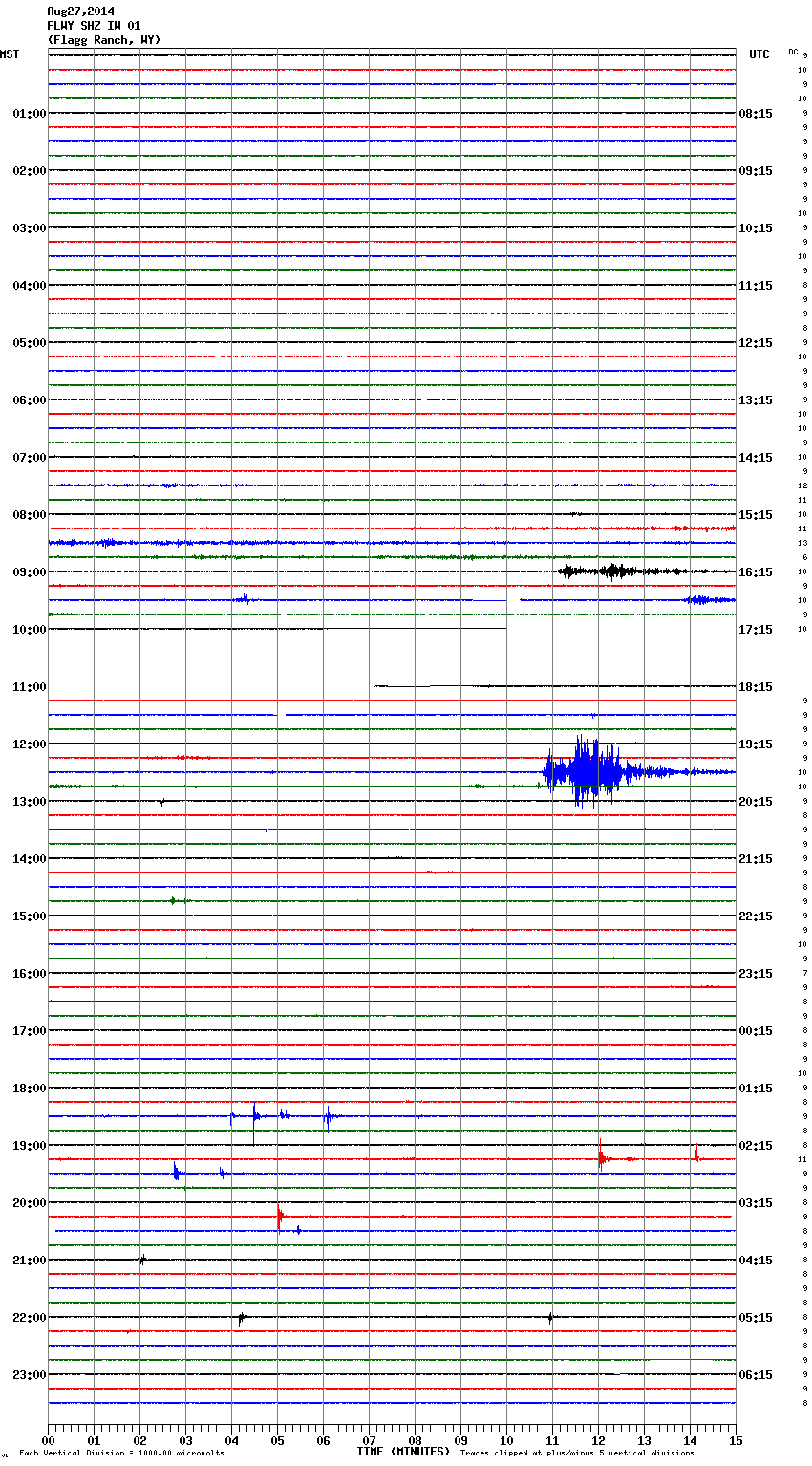Click the bottom axis minute tick "00"
Viewport: 812px width, 1466px height.
point(48,1440)
